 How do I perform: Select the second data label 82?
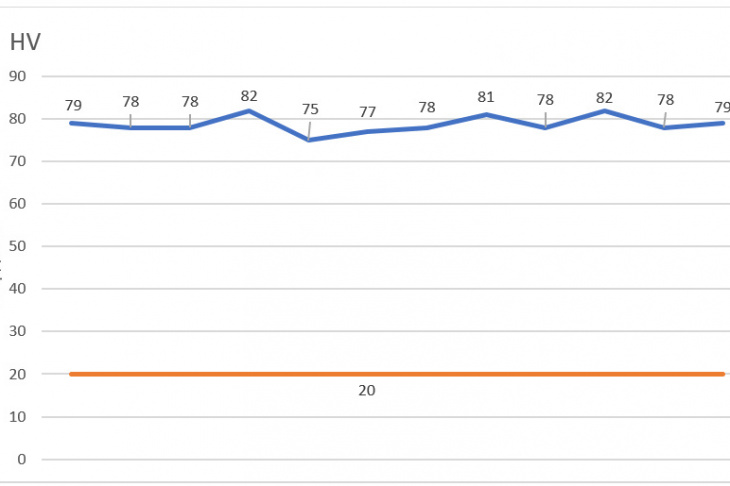(x=604, y=98)
